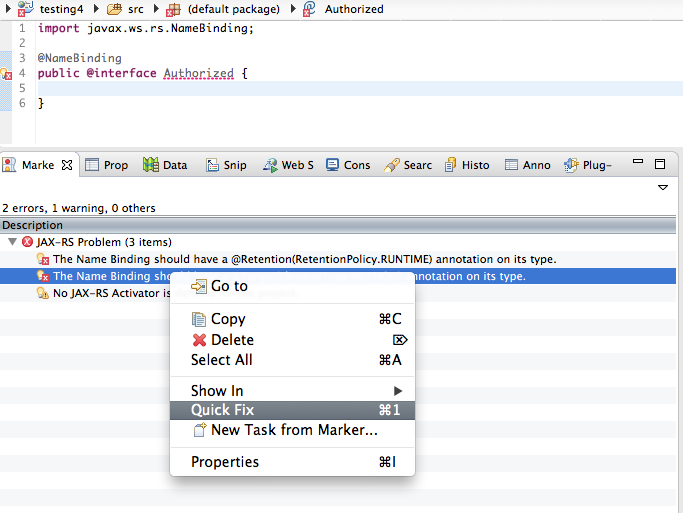Click the testing4 breadcrumb label
This screenshot has width=683, height=513.
(x=61, y=9)
